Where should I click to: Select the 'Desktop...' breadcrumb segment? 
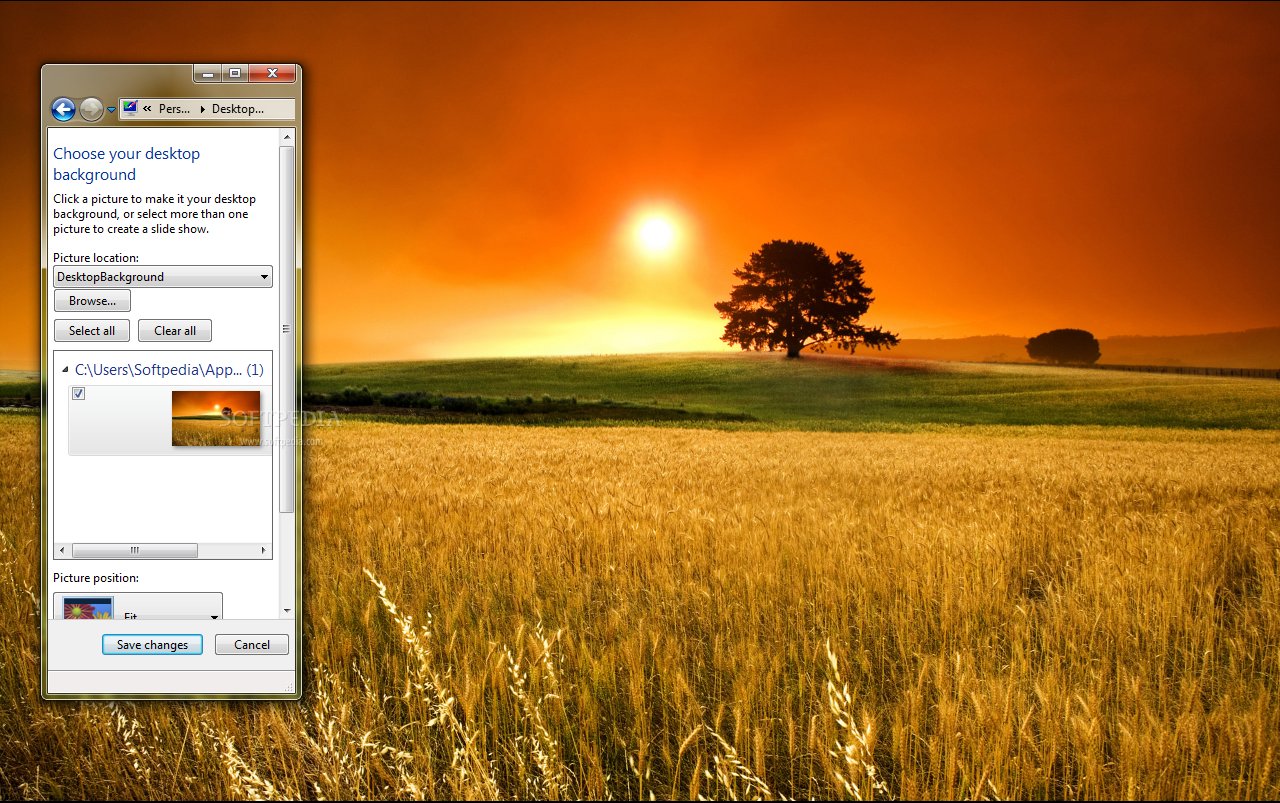[238, 109]
